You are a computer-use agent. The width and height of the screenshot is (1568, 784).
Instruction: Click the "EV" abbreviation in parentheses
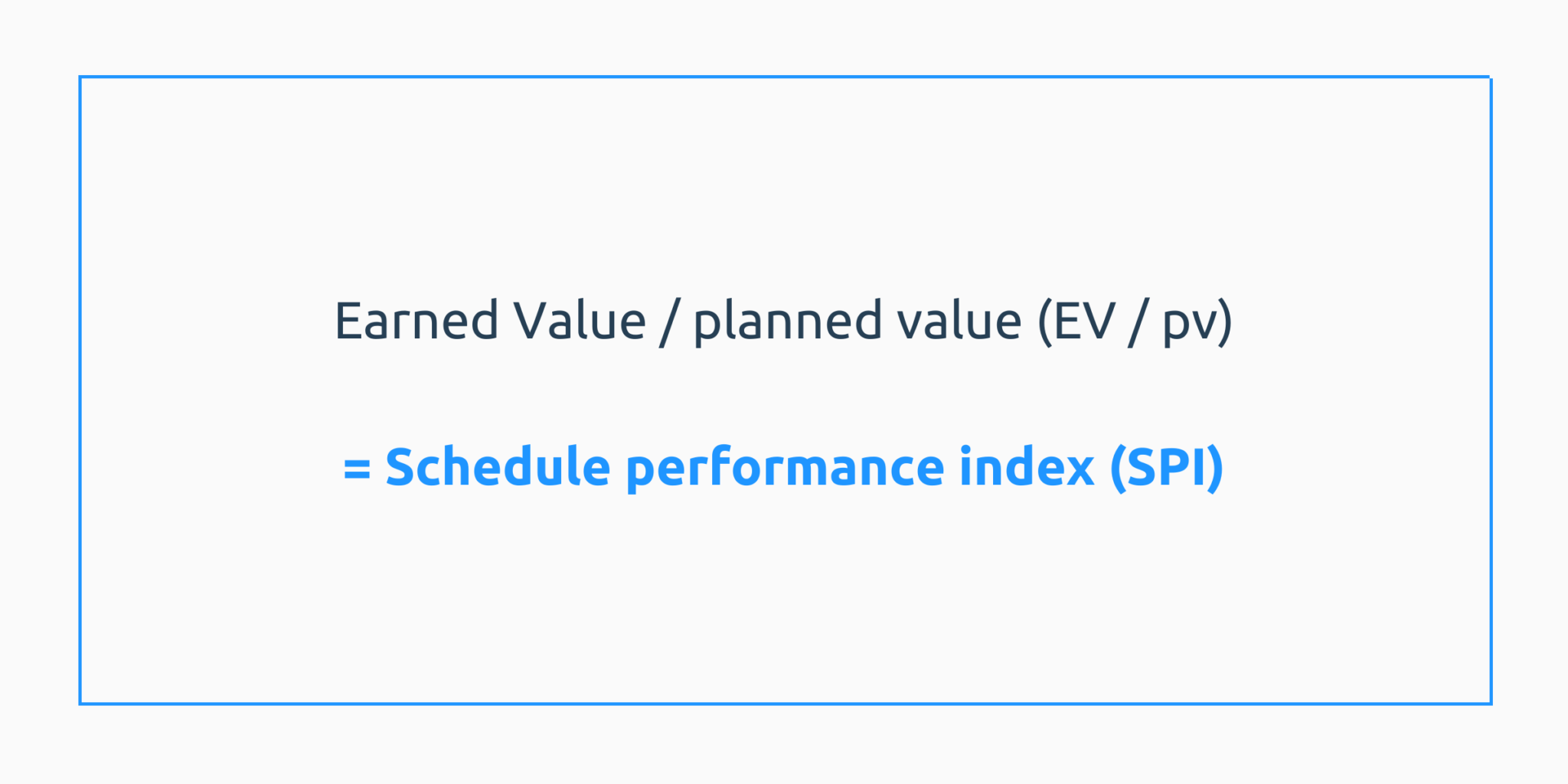1084,321
